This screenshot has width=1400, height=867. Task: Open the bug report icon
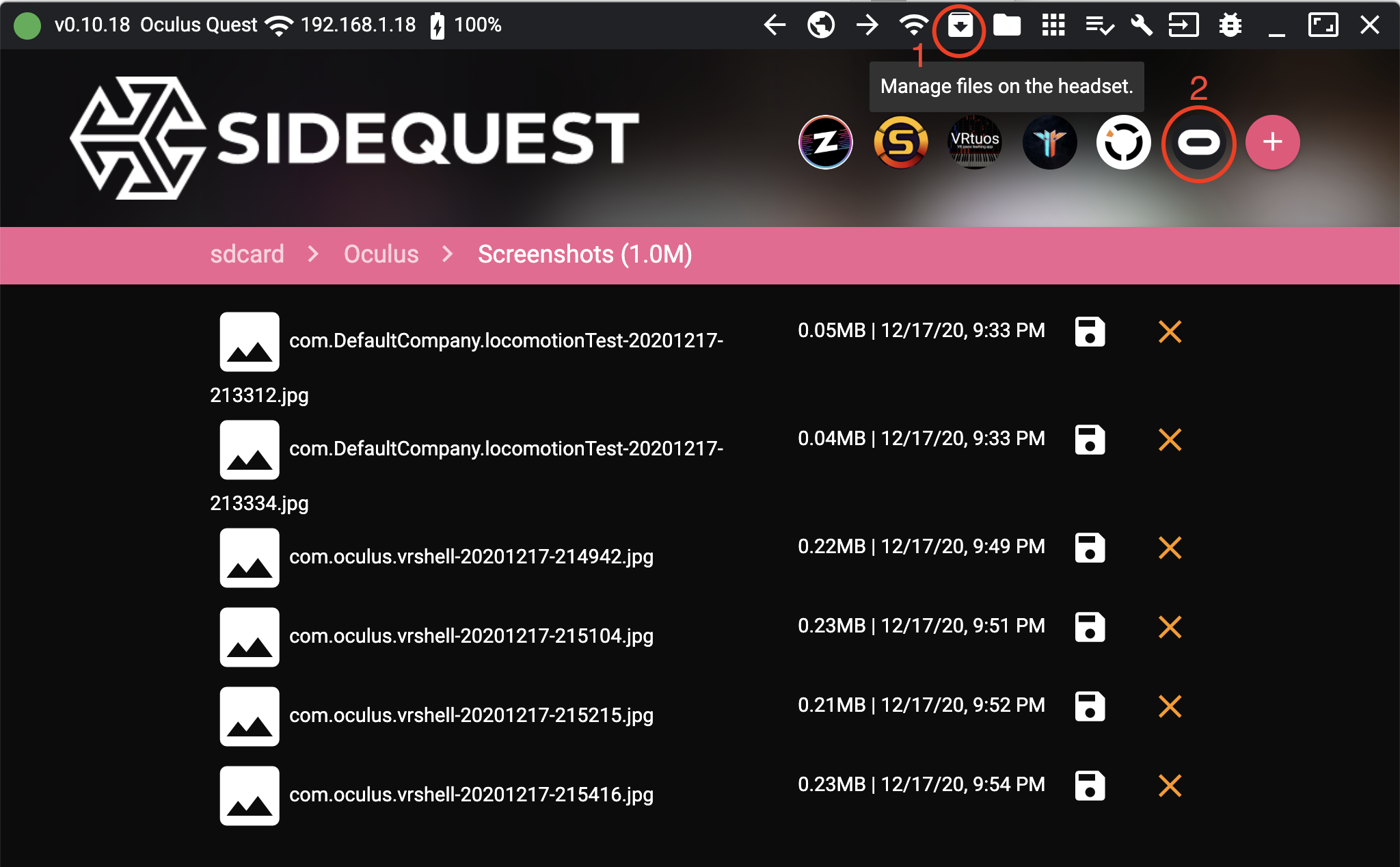click(1230, 25)
